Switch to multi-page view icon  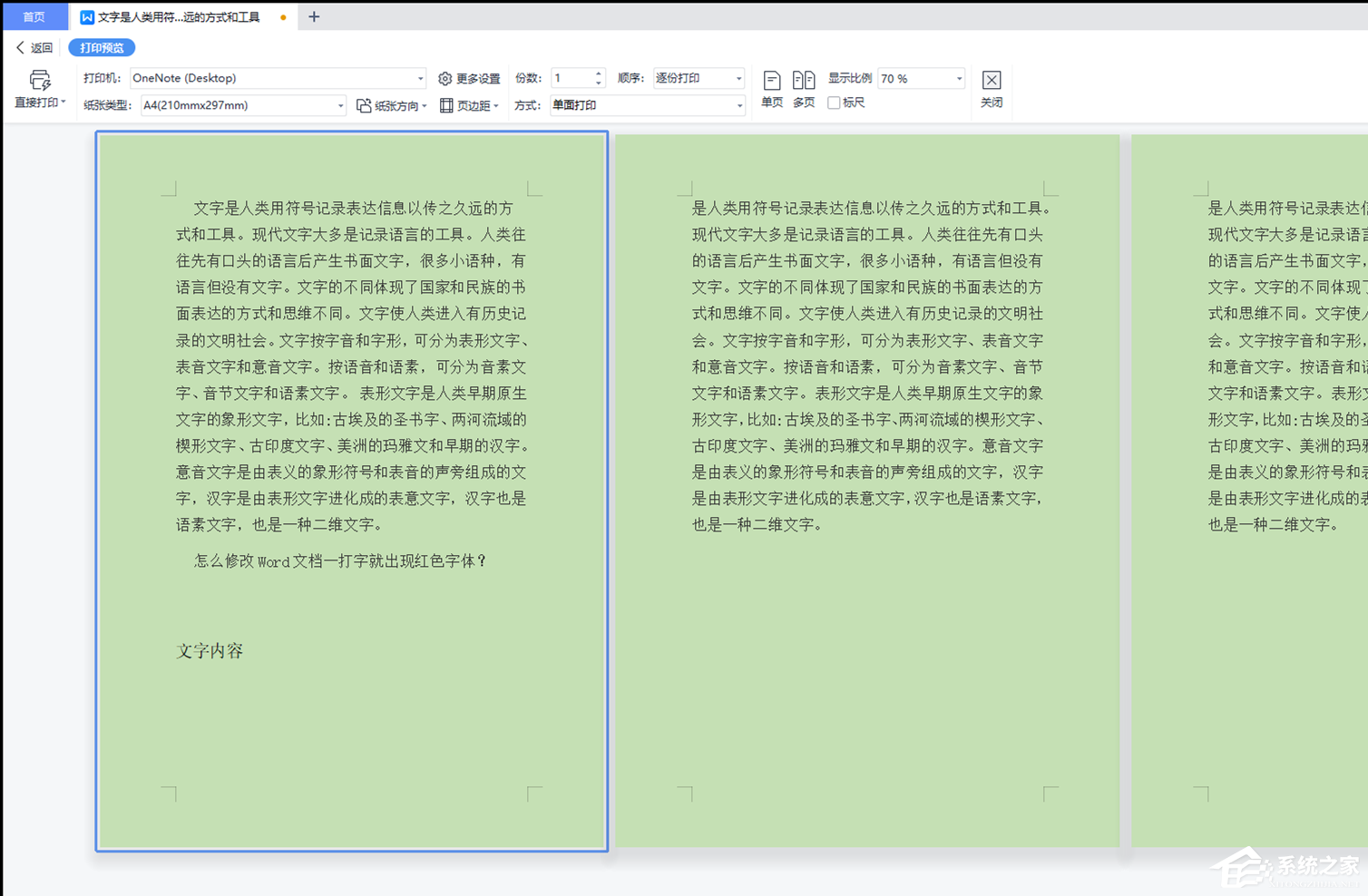804,81
